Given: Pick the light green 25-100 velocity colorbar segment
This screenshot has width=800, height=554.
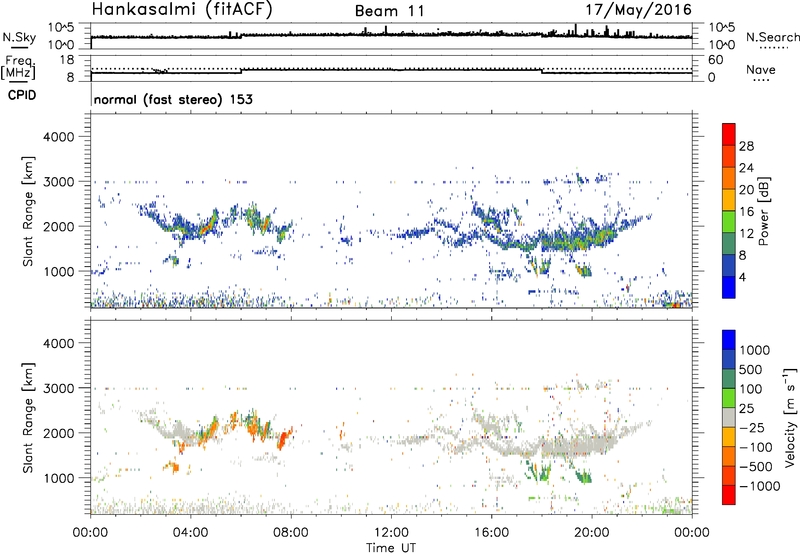Looking at the screenshot, I should tap(729, 398).
